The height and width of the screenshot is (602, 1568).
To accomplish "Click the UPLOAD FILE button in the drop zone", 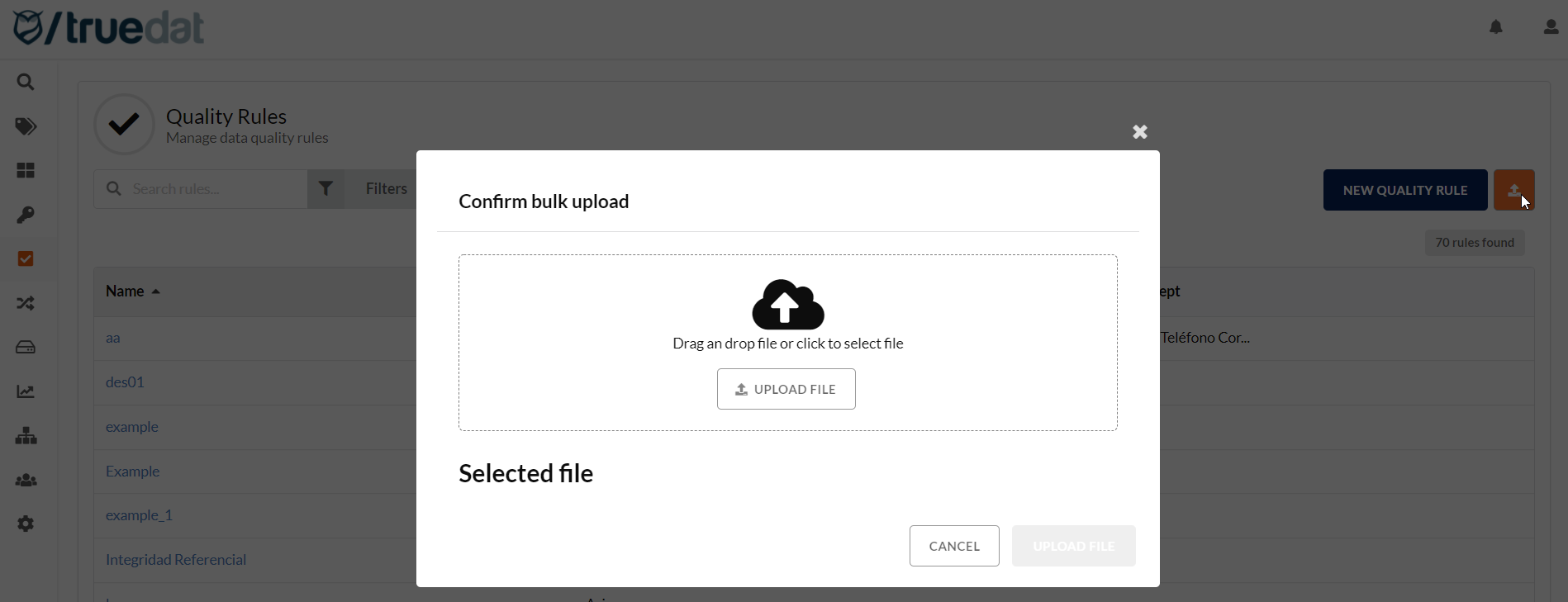I will tap(786, 389).
